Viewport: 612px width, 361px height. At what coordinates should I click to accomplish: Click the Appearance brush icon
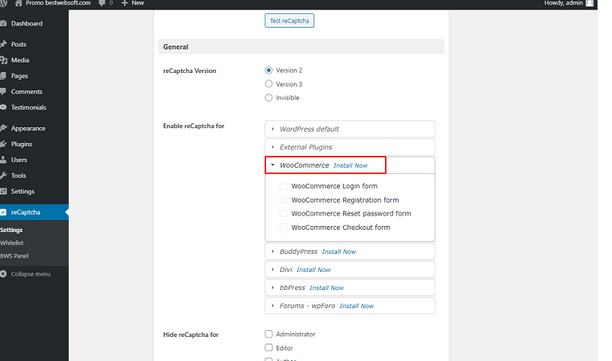(3, 128)
